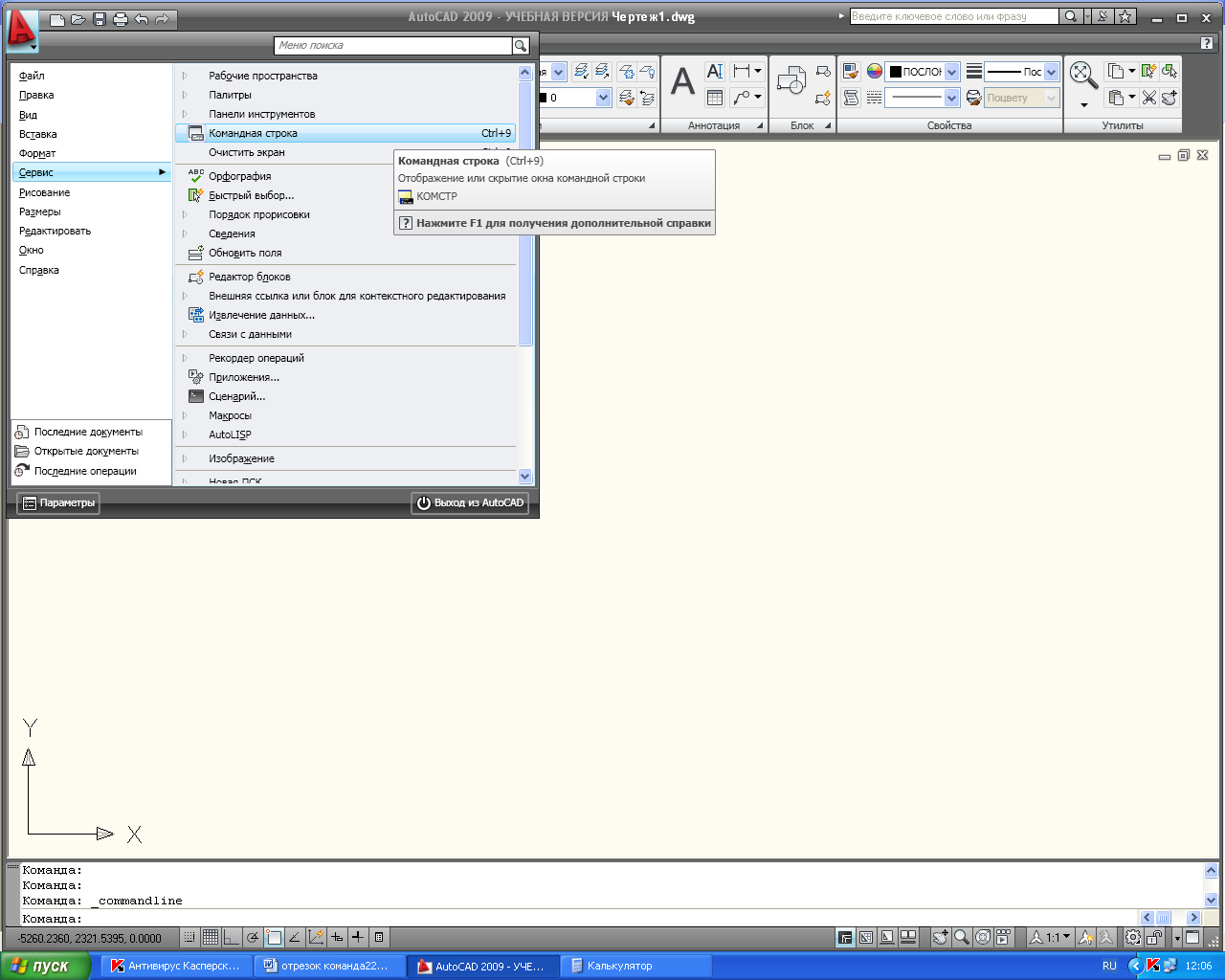1225x980 pixels.
Task: Toggle Dynamic input in the status bar
Action: click(337, 938)
